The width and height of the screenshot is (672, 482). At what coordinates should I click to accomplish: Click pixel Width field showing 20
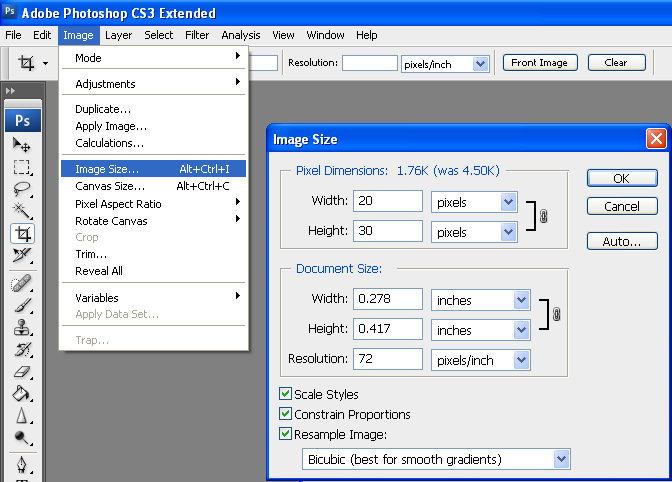(388, 201)
